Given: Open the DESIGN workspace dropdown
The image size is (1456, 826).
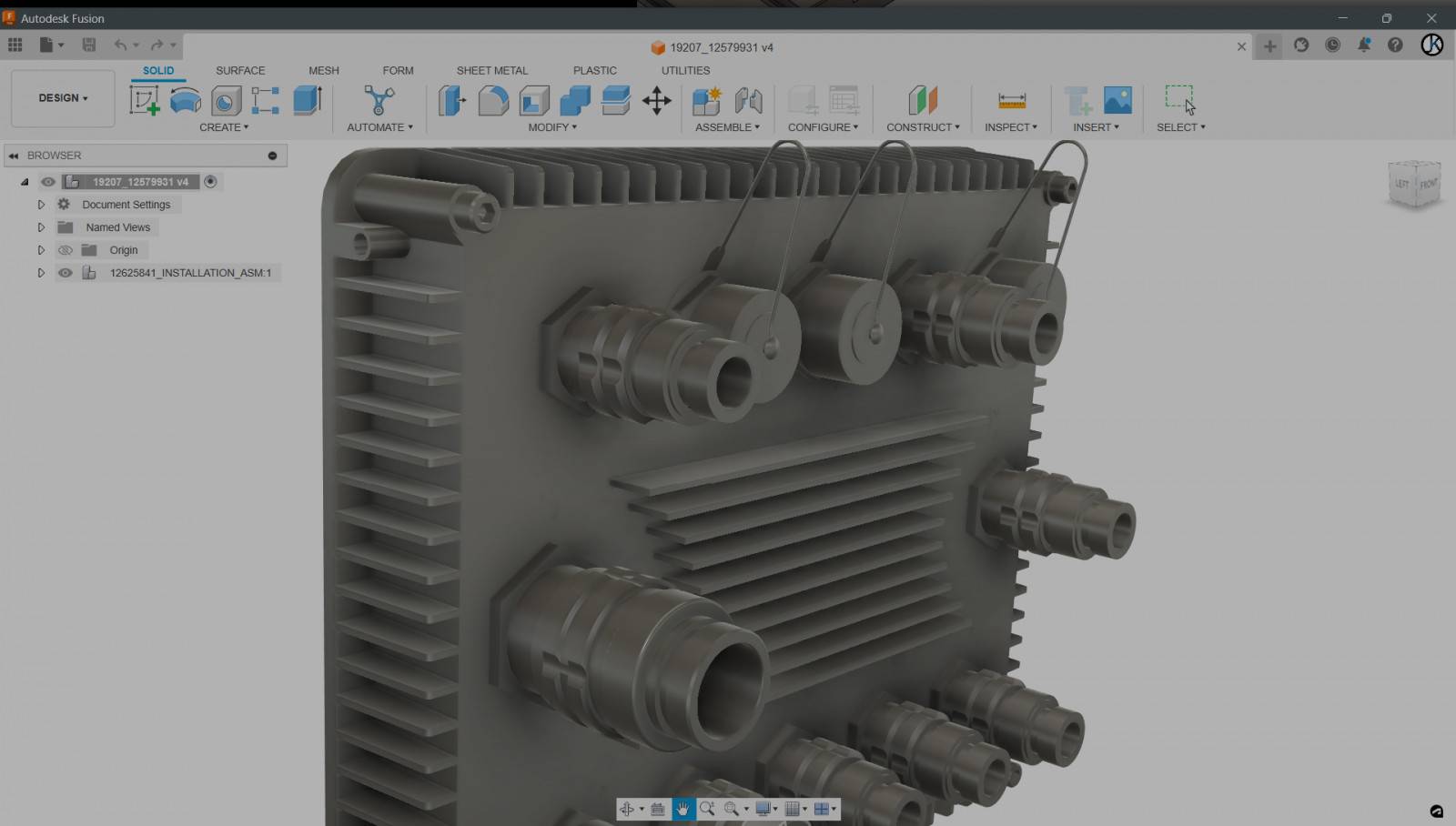Looking at the screenshot, I should (x=63, y=98).
